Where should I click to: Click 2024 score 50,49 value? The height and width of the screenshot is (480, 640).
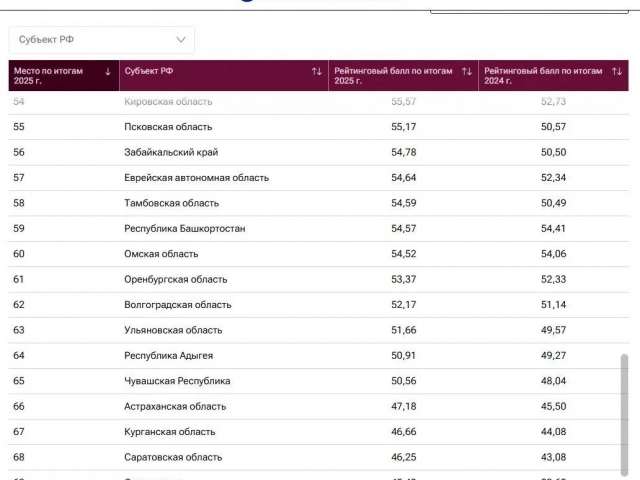click(x=553, y=203)
